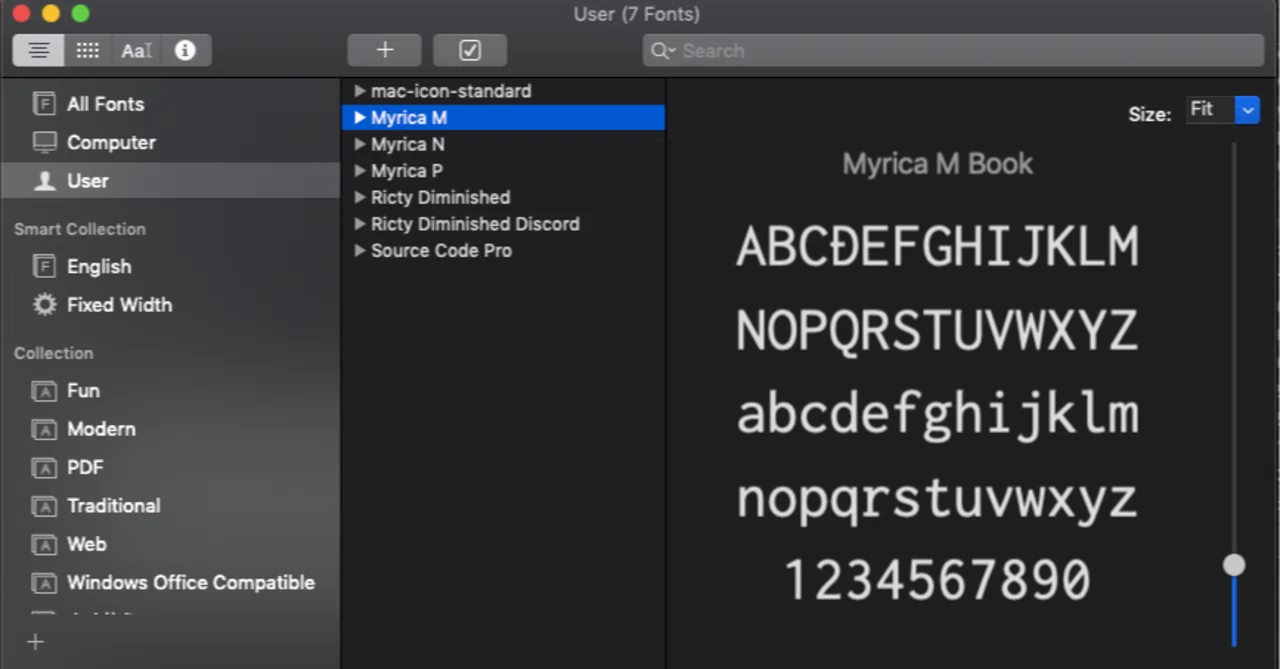The height and width of the screenshot is (669, 1280).
Task: Click the Computer monitor icon
Action: click(x=44, y=142)
